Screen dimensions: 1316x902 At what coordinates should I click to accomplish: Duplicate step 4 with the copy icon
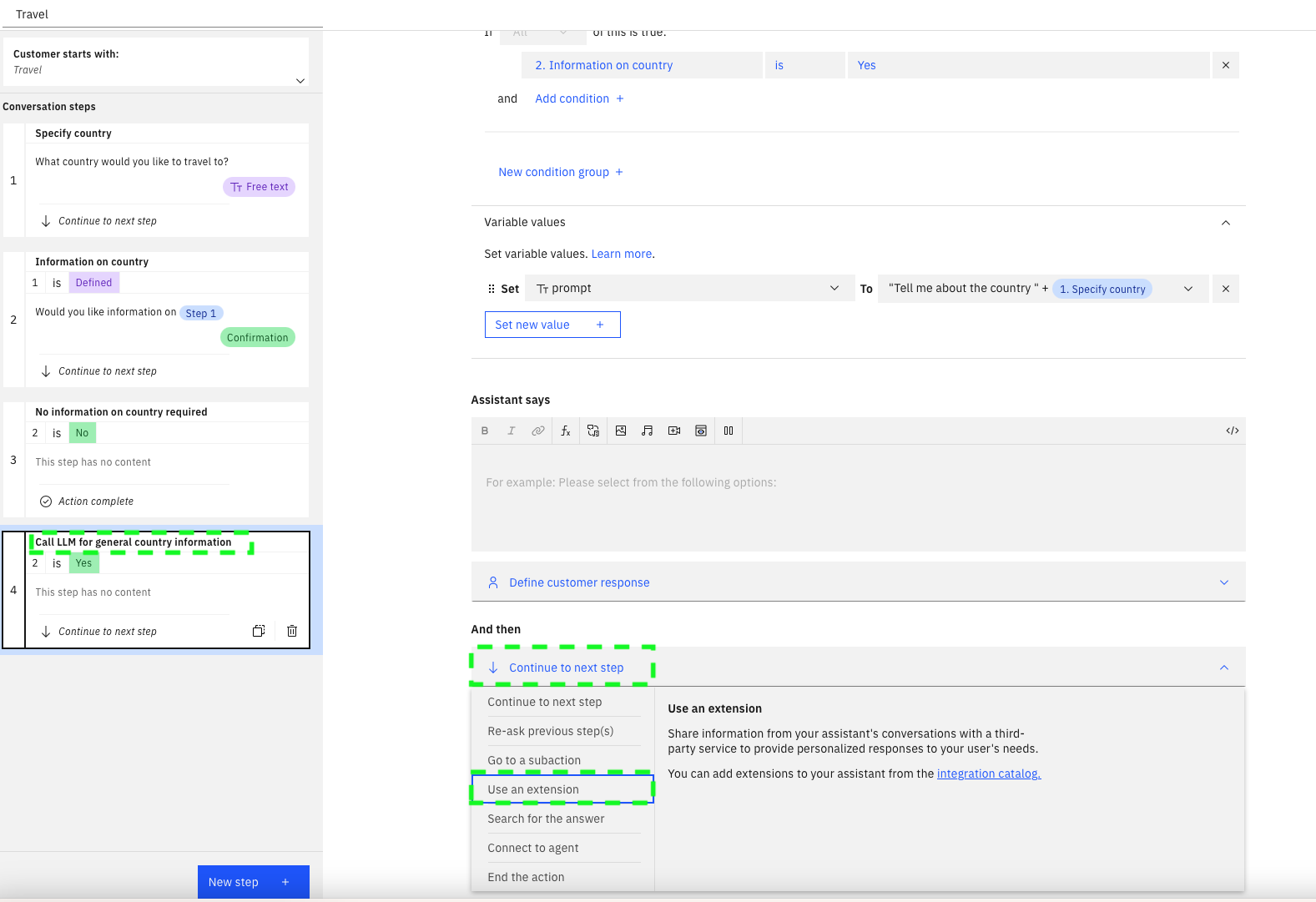[259, 631]
